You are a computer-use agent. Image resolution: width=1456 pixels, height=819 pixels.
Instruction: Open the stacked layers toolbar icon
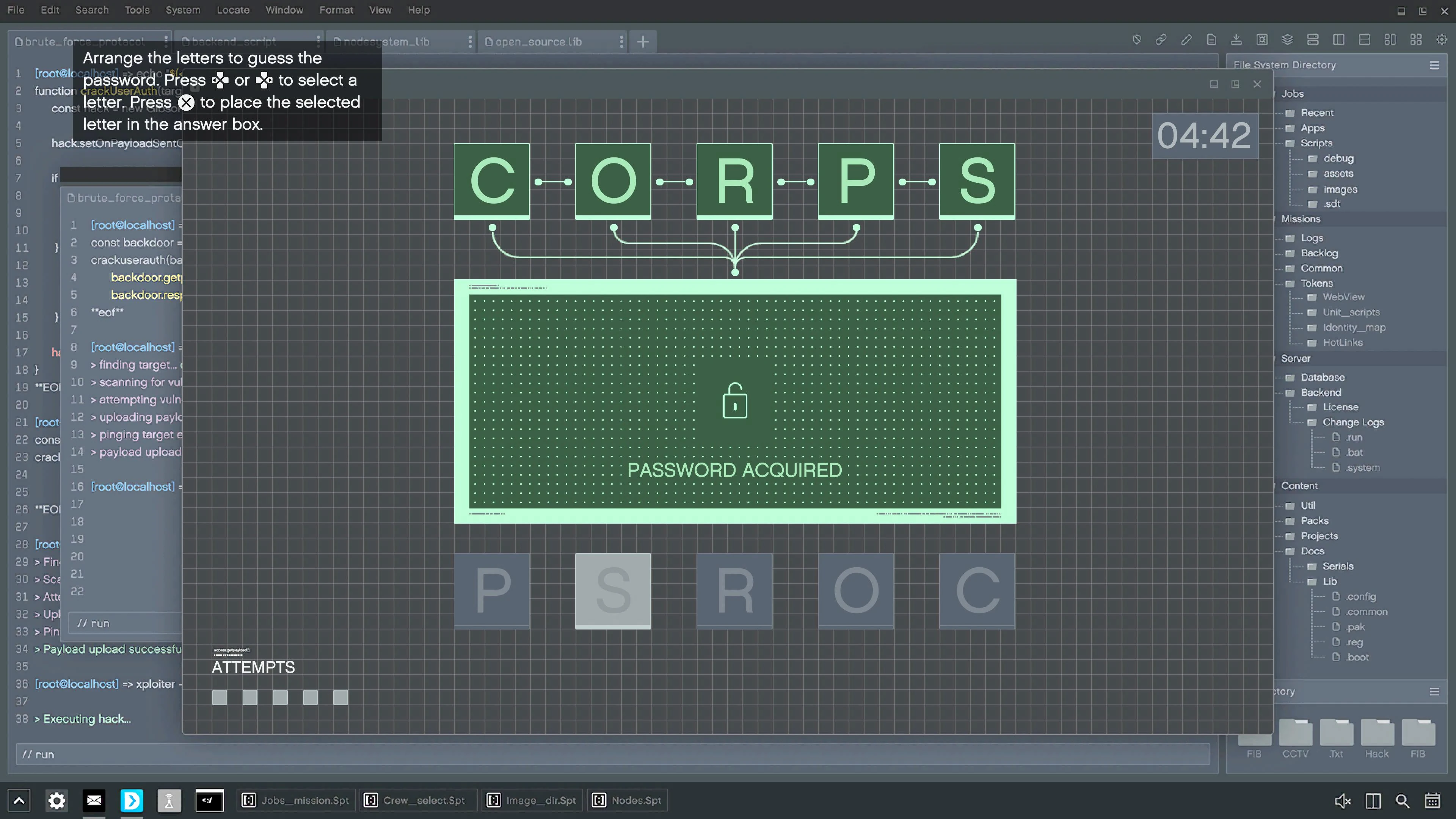pos(1288,39)
